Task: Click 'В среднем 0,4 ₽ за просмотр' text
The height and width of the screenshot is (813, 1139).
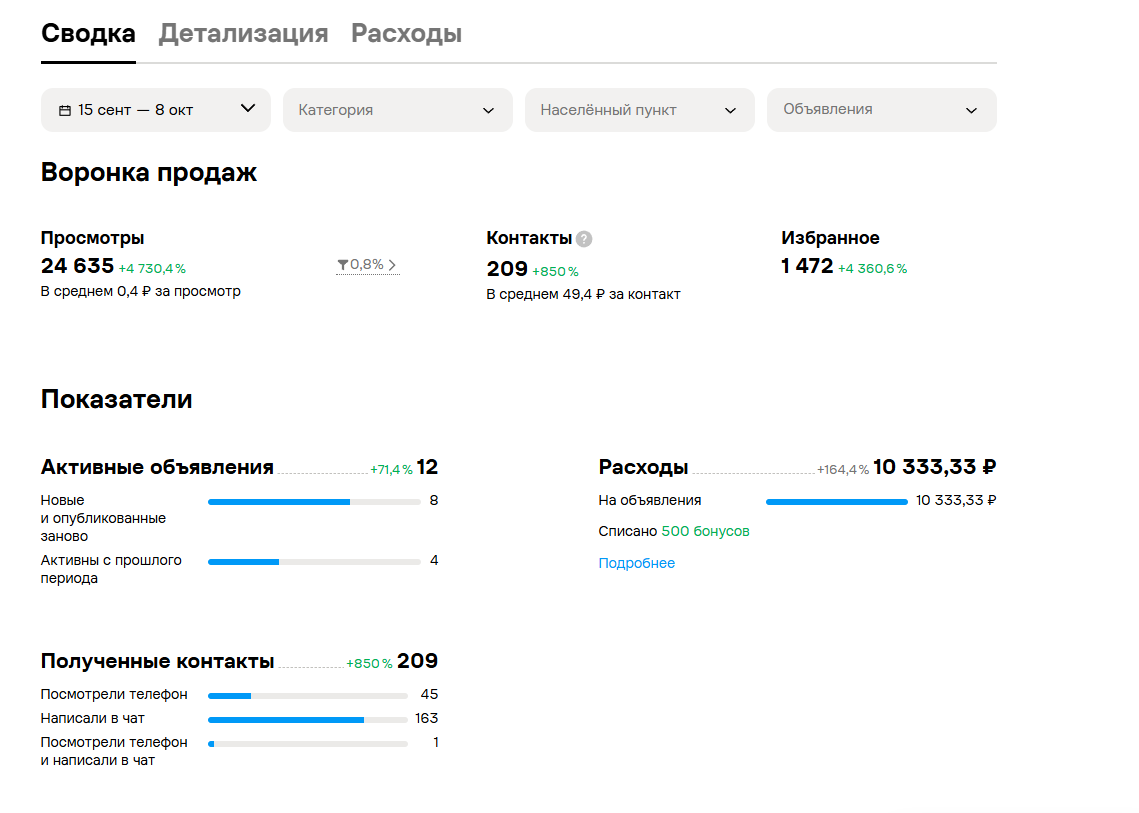Action: pyautogui.click(x=141, y=291)
